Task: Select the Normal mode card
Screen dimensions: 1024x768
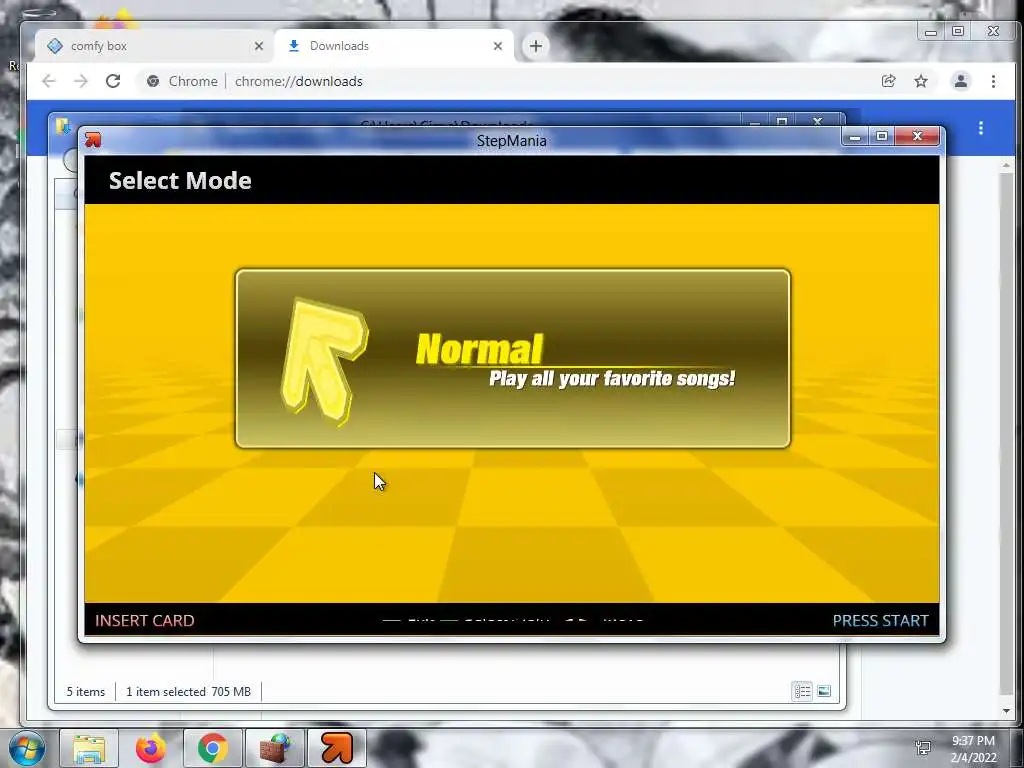Action: point(513,359)
